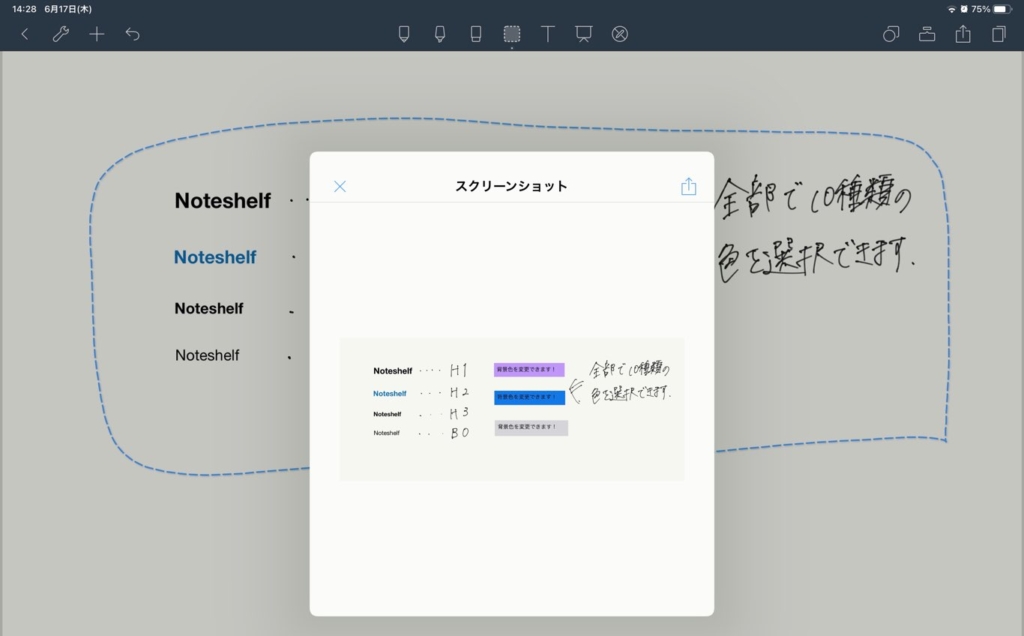Open the presentation board tool
This screenshot has height=636, width=1024.
(584, 34)
